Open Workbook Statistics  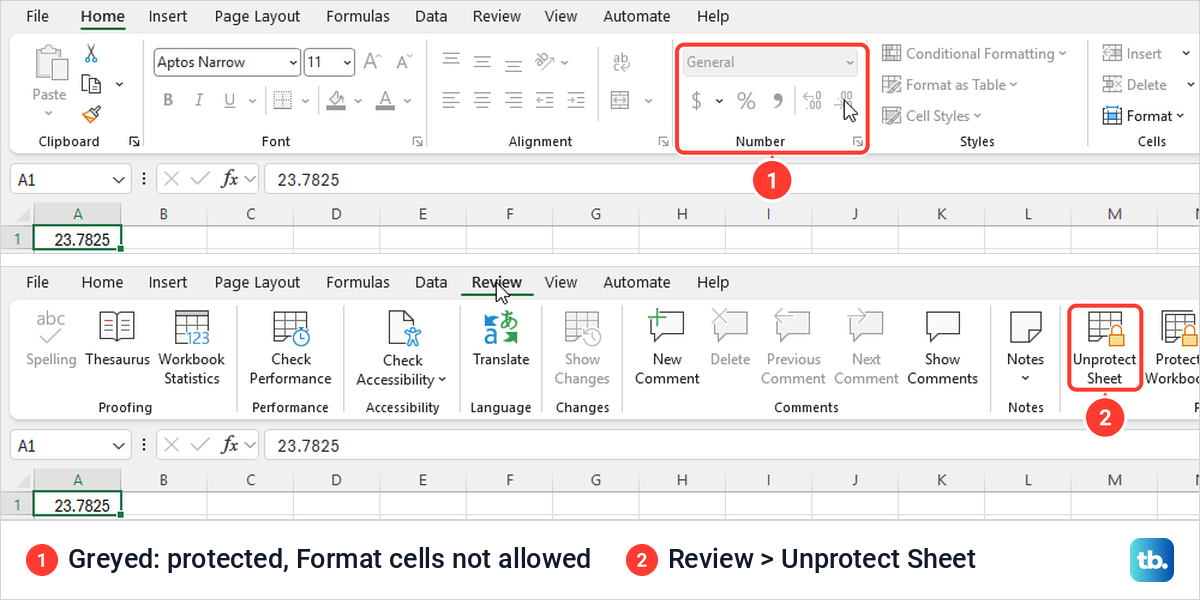(192, 348)
